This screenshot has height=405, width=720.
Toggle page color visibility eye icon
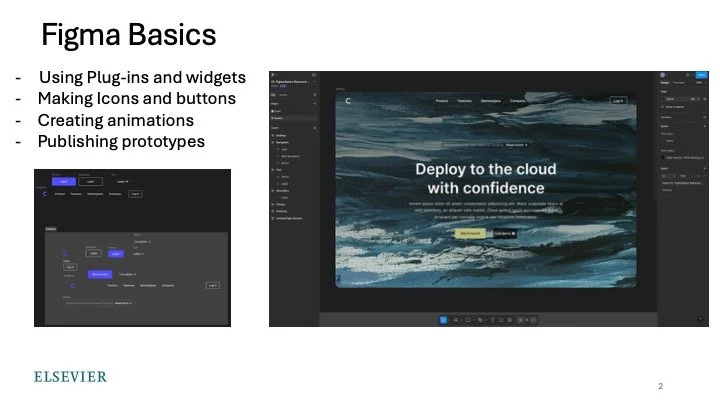705,99
